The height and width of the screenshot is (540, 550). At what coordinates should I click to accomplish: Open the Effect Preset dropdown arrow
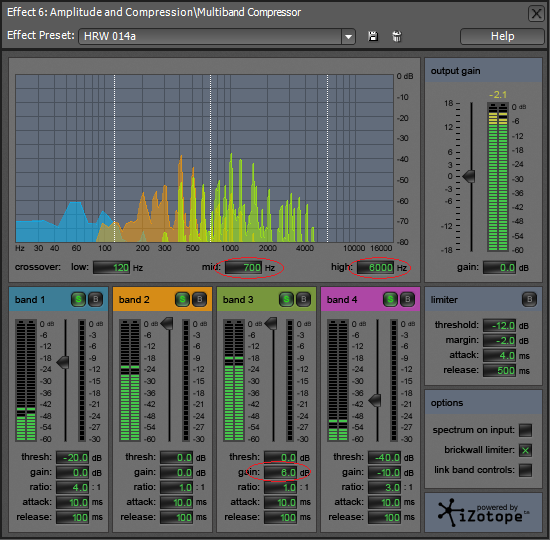pyautogui.click(x=348, y=36)
